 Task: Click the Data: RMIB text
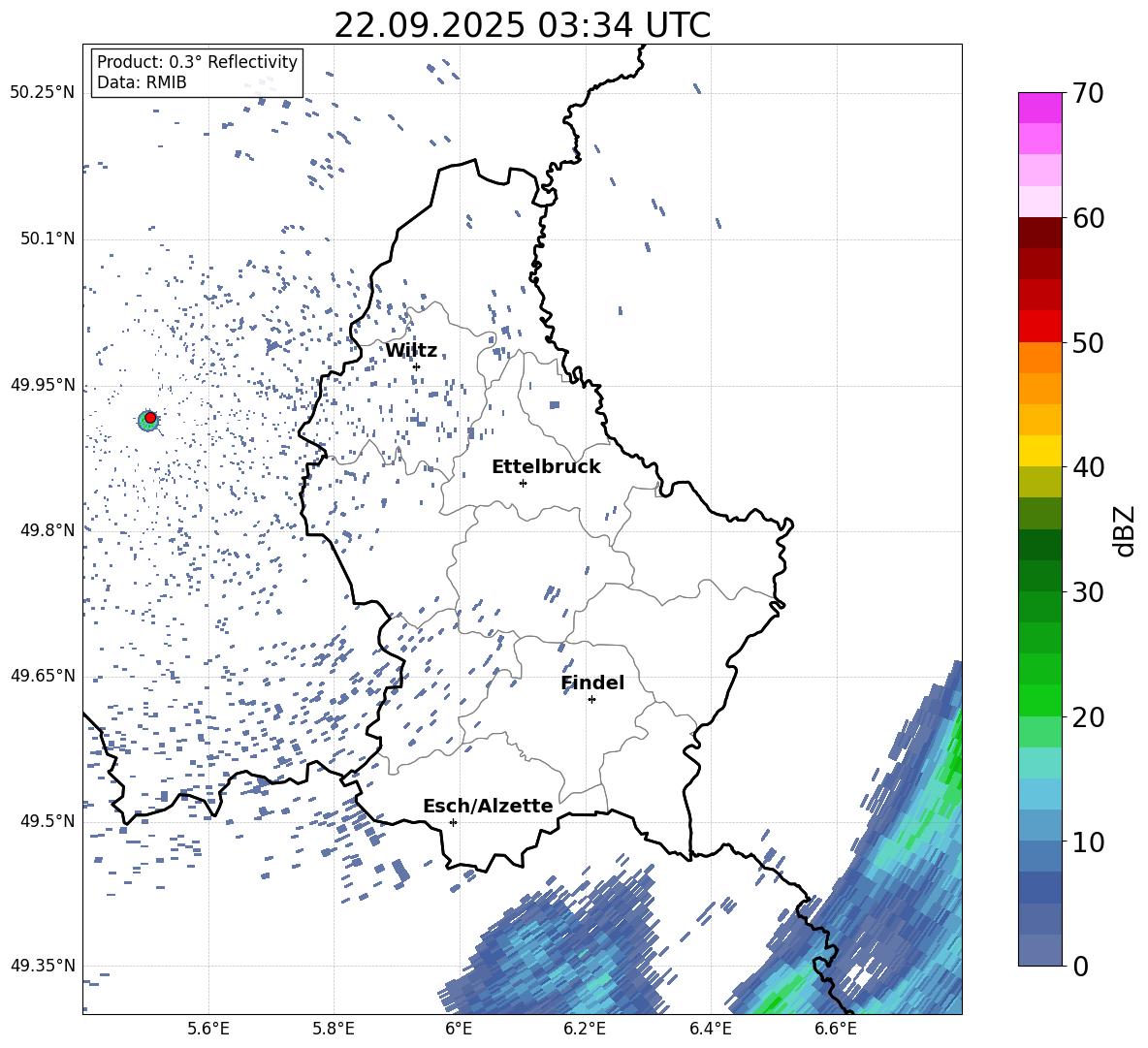tap(142, 82)
